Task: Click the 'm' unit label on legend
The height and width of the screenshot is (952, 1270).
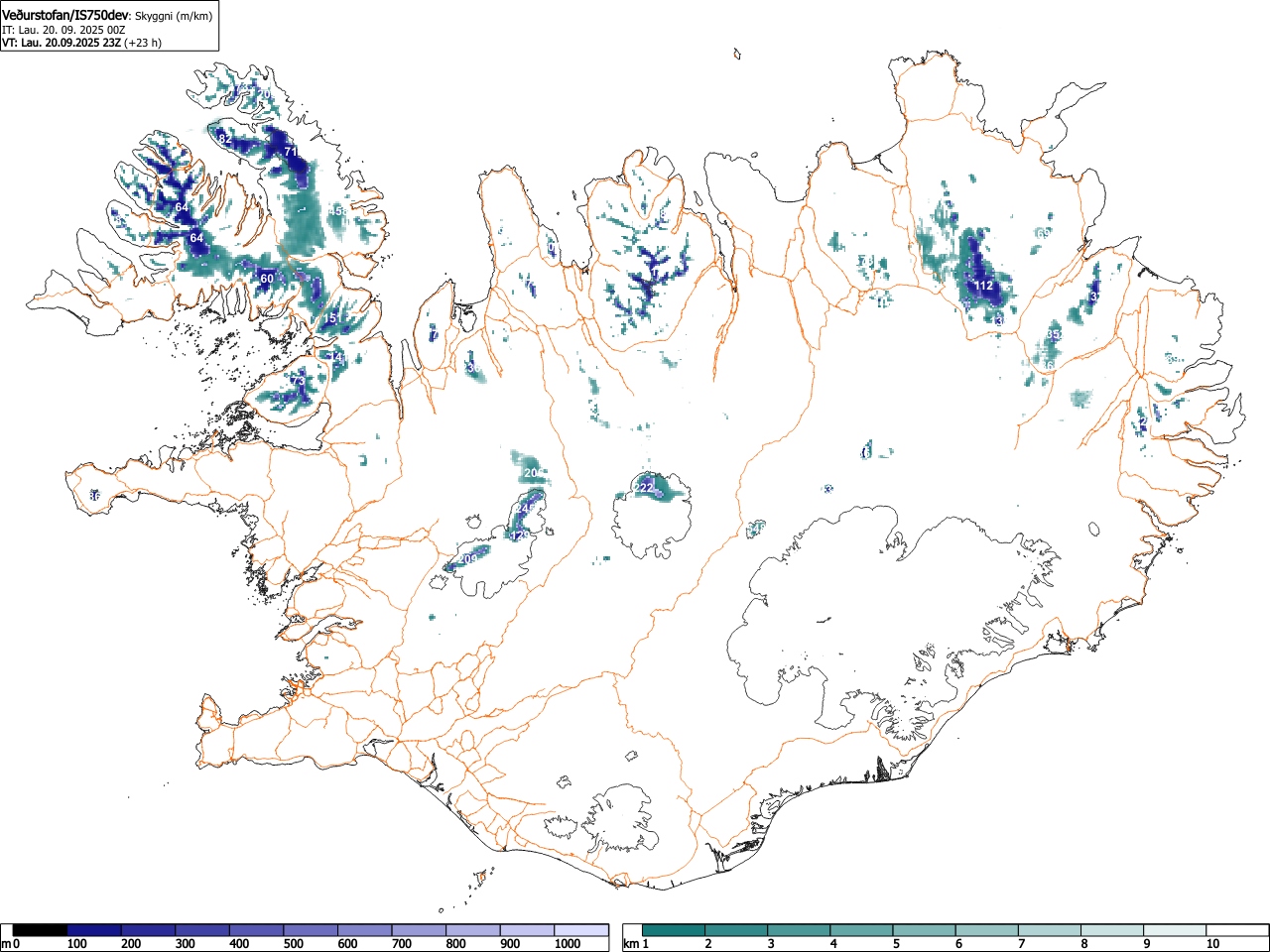Action: point(6,944)
